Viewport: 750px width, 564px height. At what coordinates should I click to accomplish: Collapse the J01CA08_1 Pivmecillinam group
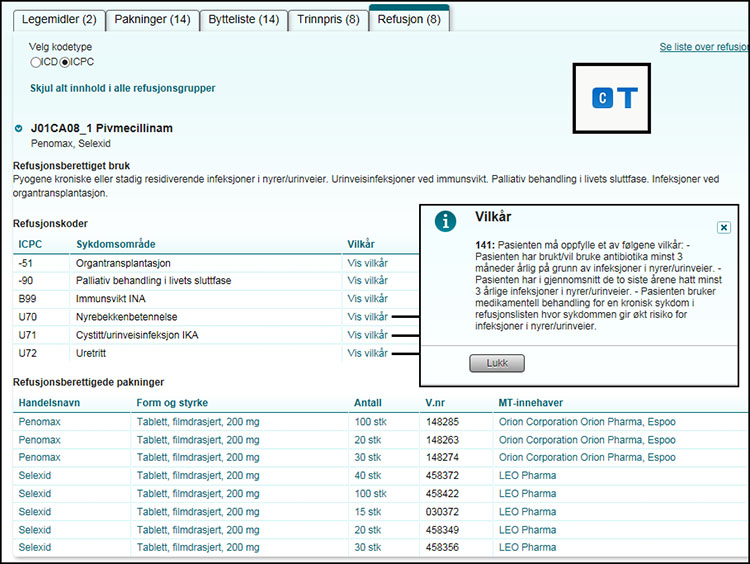(x=19, y=128)
